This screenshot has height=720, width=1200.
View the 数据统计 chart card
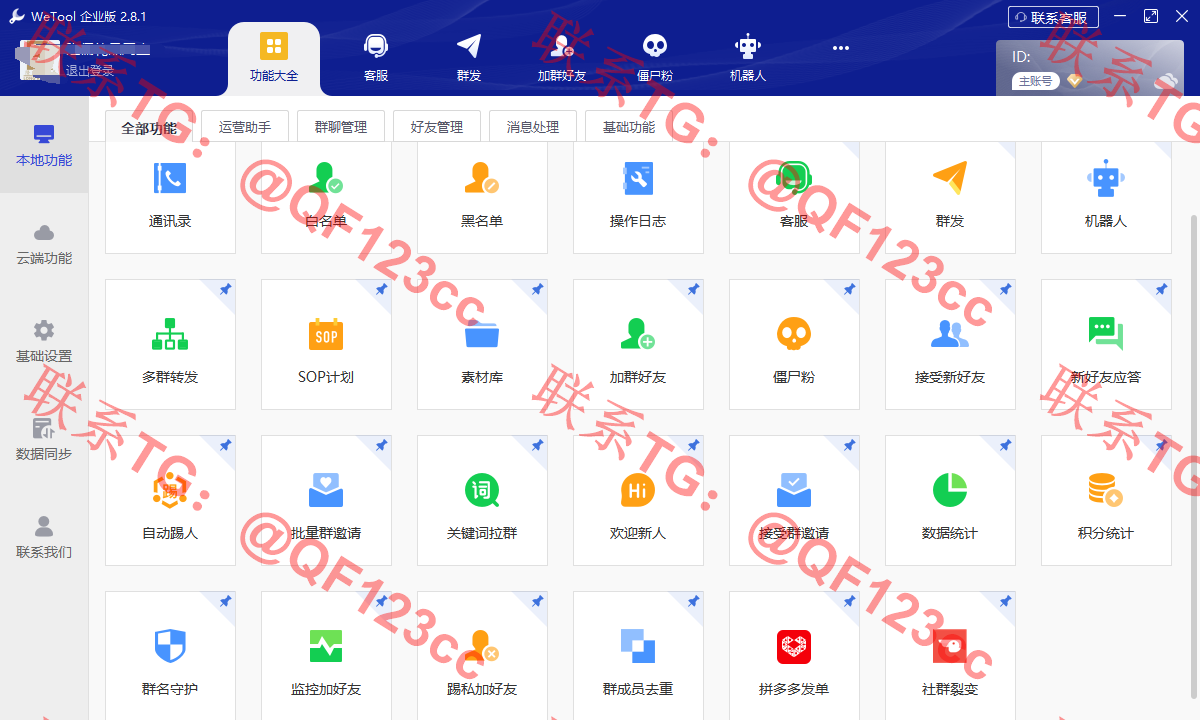[x=950, y=500]
